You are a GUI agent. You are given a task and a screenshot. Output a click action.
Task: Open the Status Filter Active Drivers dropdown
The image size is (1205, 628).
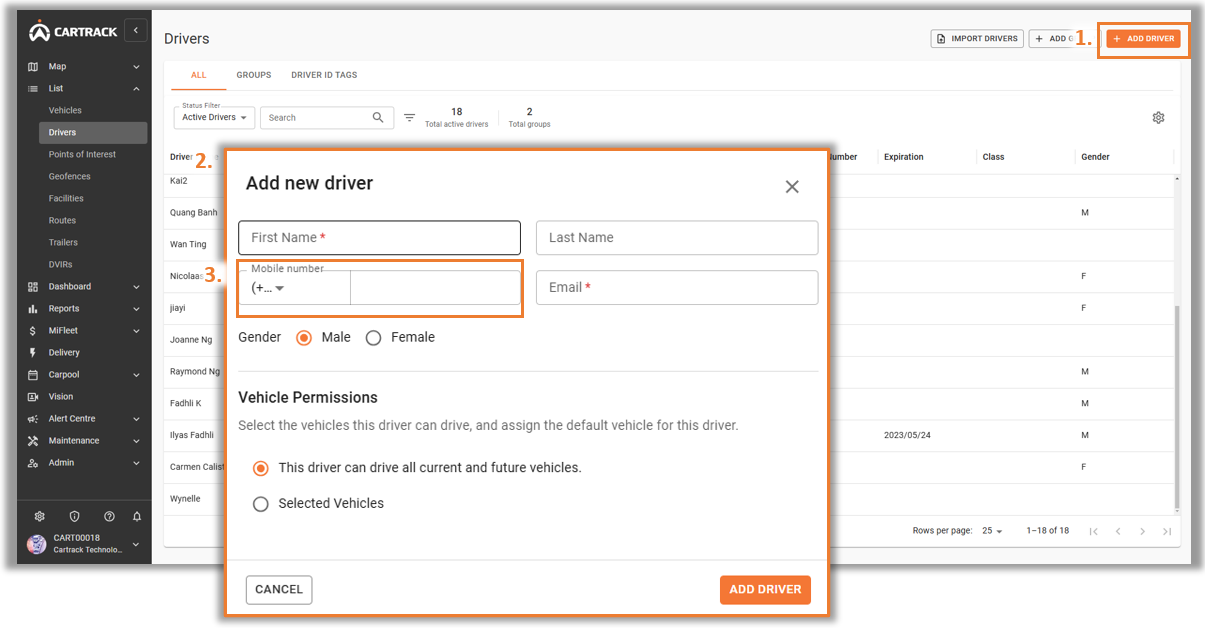point(214,117)
